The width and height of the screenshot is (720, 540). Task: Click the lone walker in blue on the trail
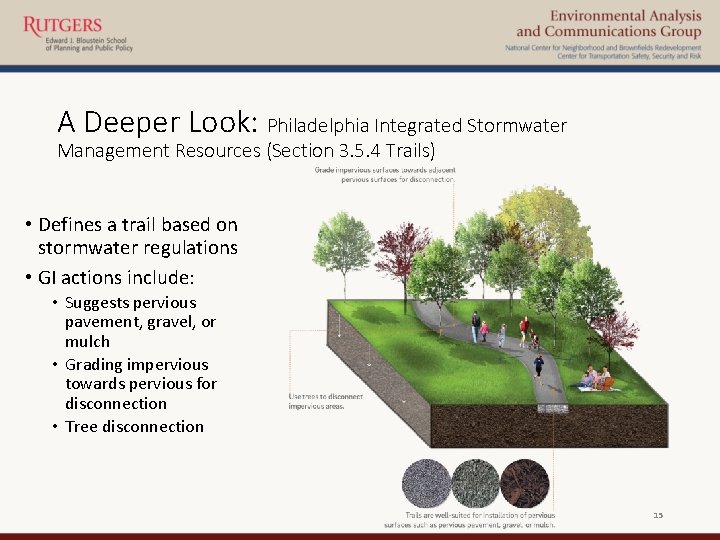tap(539, 366)
